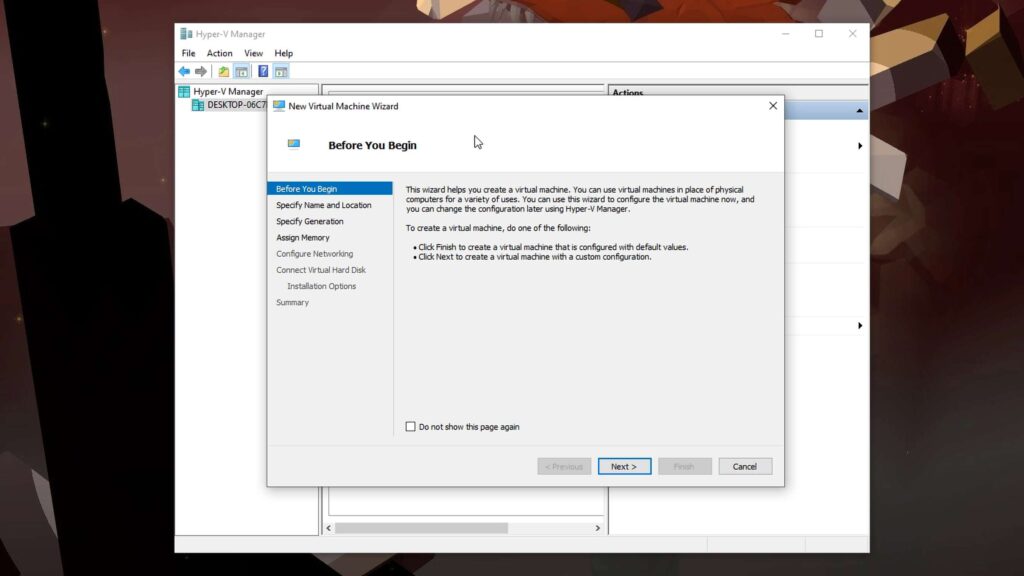The width and height of the screenshot is (1024, 576).
Task: Click the Next button
Action: tap(624, 466)
